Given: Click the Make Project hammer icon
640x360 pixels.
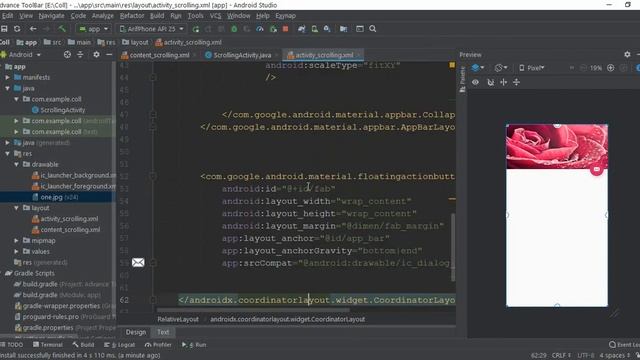Looking at the screenshot, I should 62,29.
